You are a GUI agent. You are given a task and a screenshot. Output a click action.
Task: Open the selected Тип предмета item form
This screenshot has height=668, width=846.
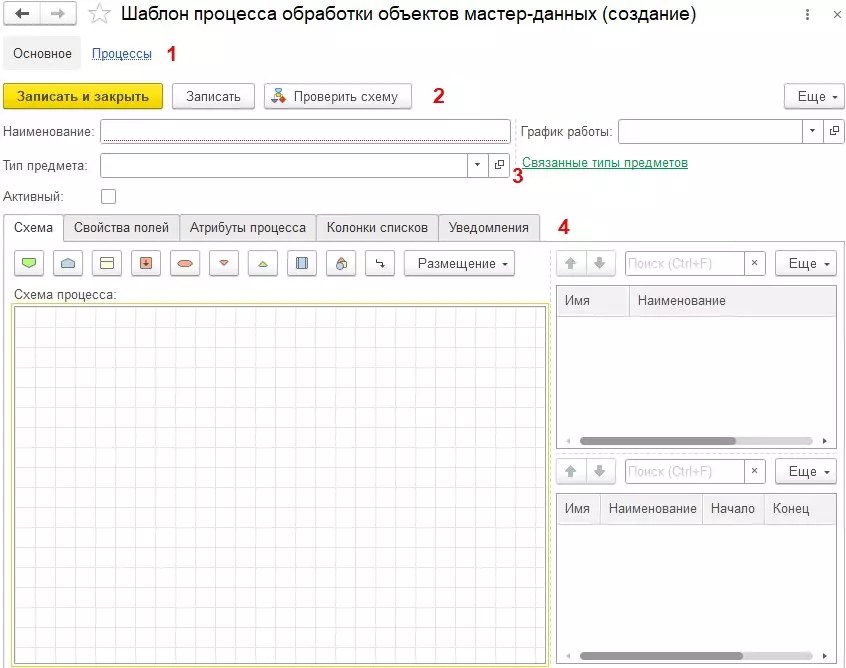click(499, 165)
